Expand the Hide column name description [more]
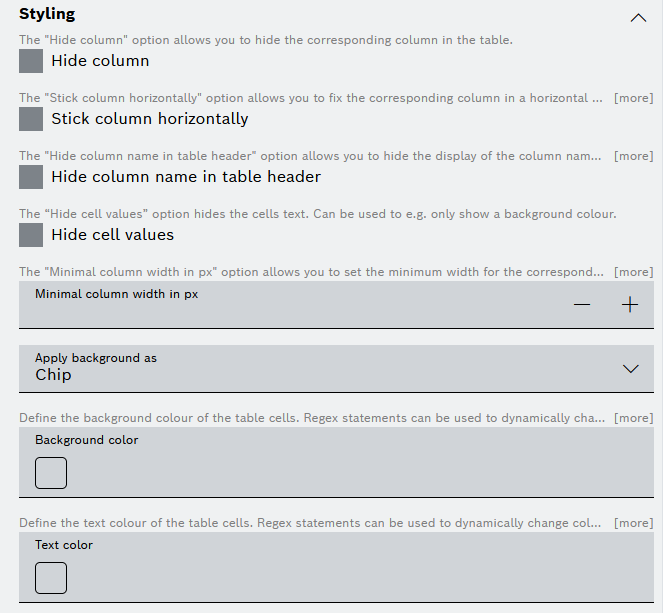 click(x=633, y=156)
